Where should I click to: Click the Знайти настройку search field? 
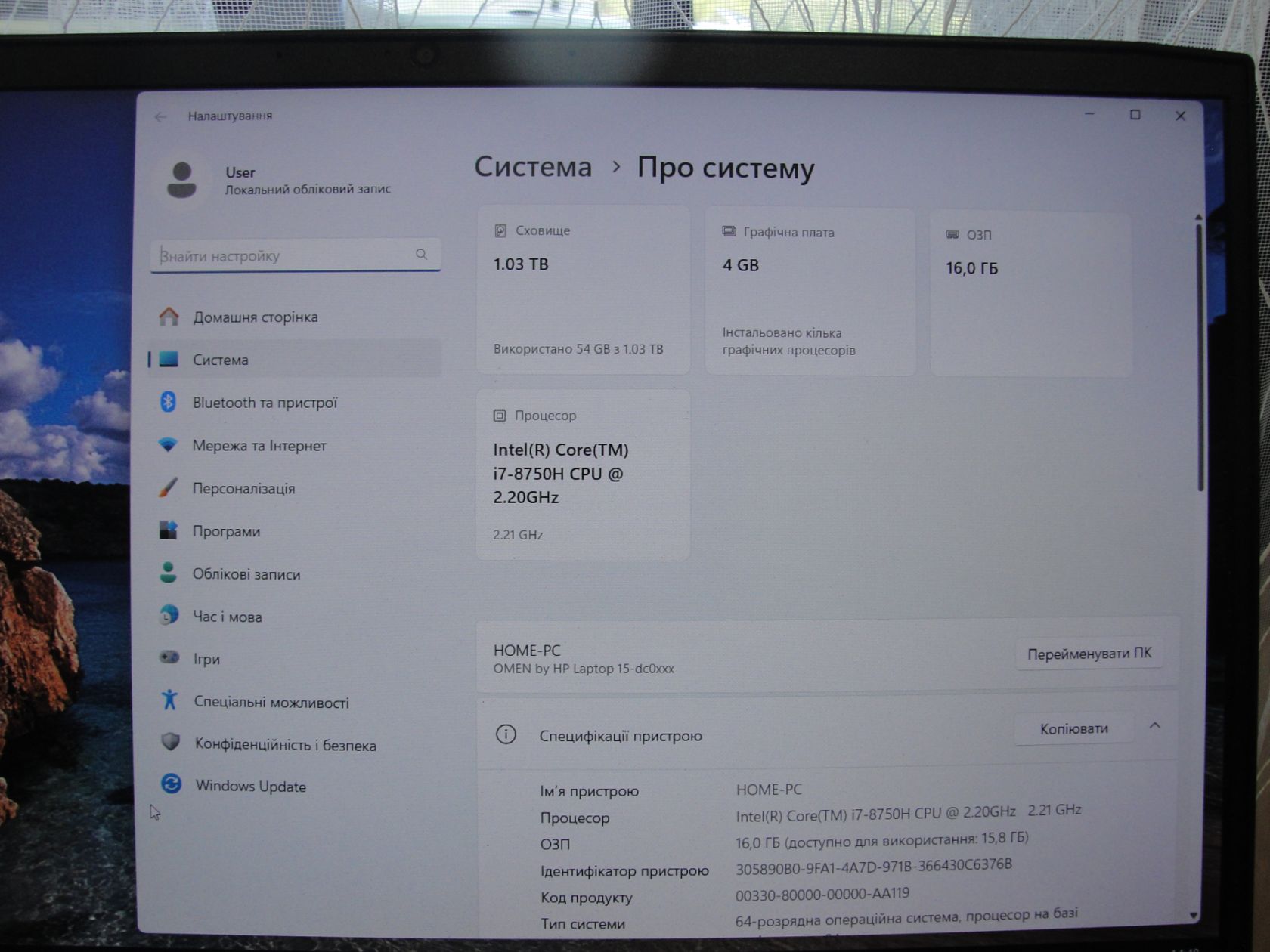coord(296,256)
